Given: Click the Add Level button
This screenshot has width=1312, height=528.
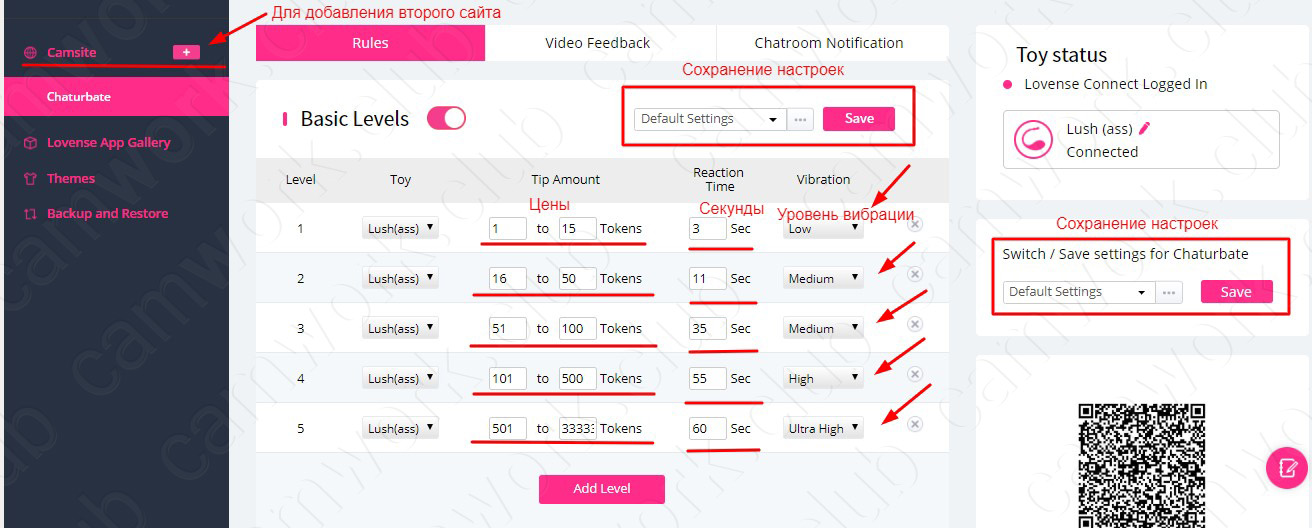Looking at the screenshot, I should [601, 489].
